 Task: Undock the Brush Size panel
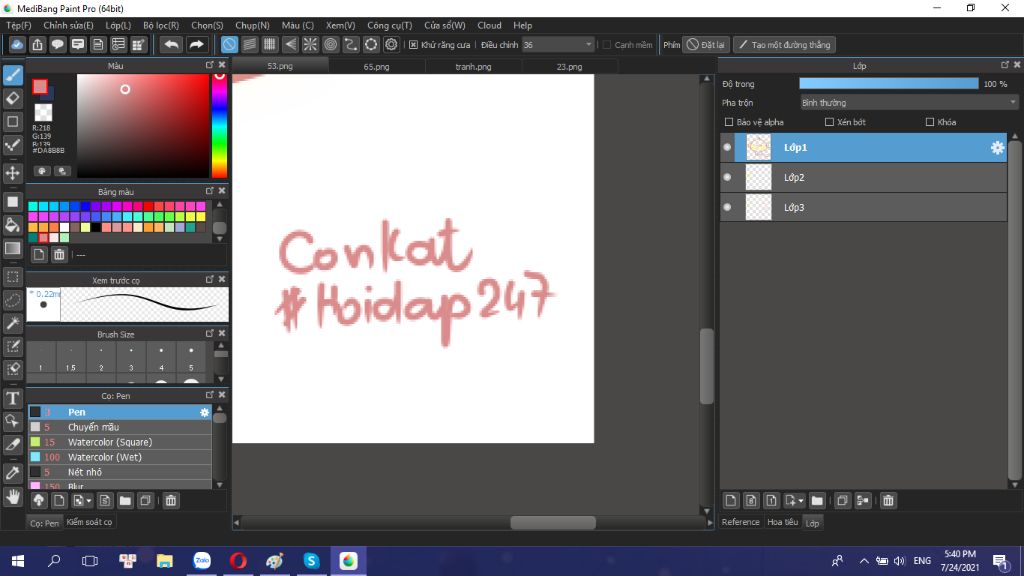tap(210, 334)
